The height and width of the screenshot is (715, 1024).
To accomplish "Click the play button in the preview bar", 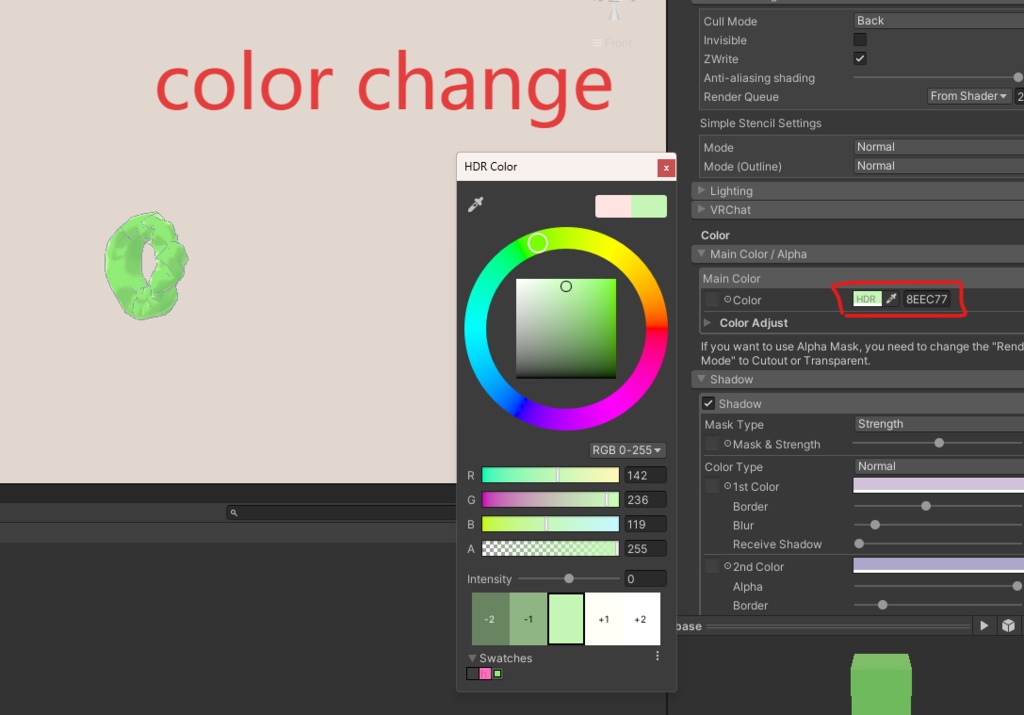I will (984, 626).
